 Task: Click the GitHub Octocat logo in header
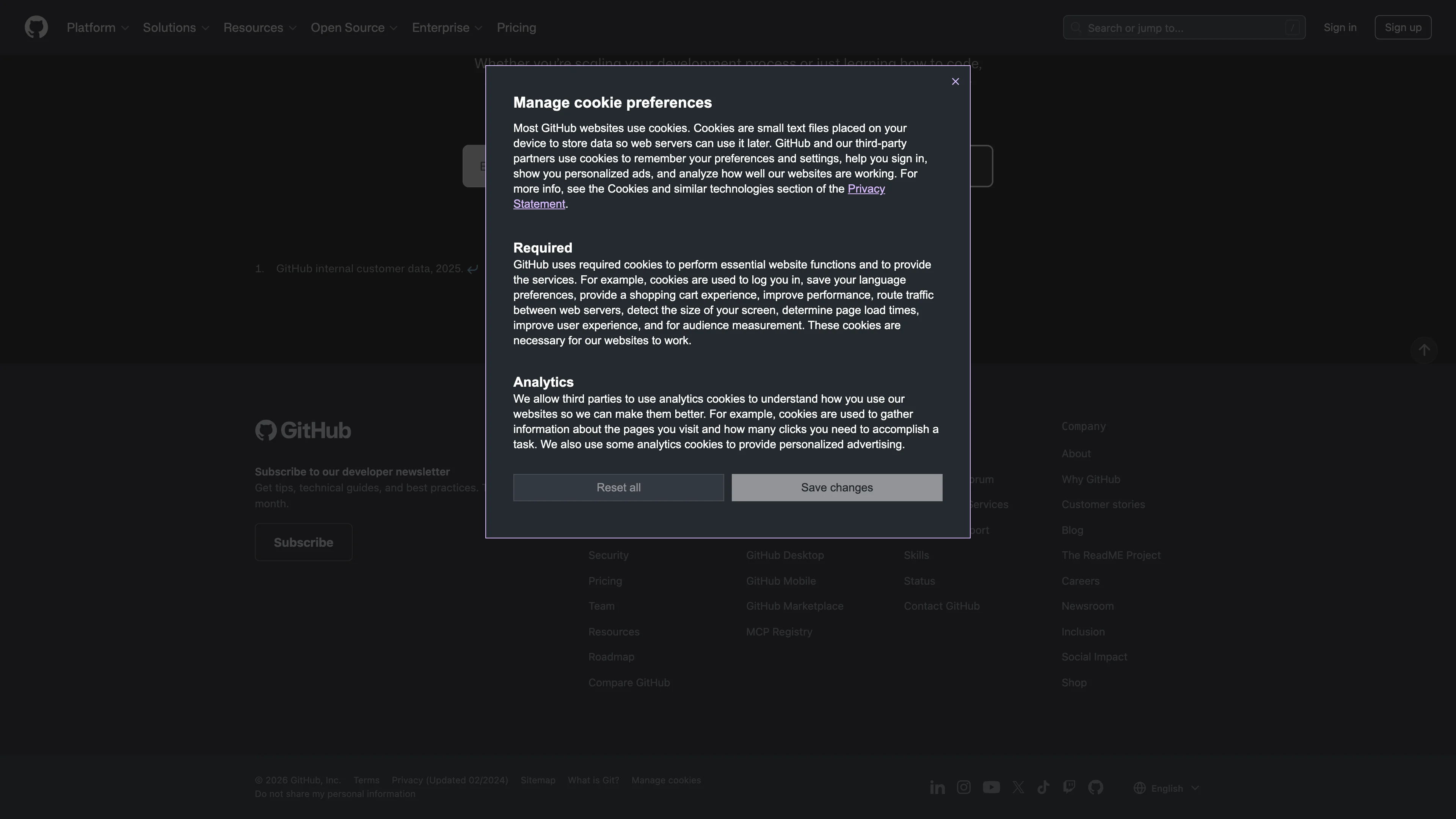[x=36, y=27]
